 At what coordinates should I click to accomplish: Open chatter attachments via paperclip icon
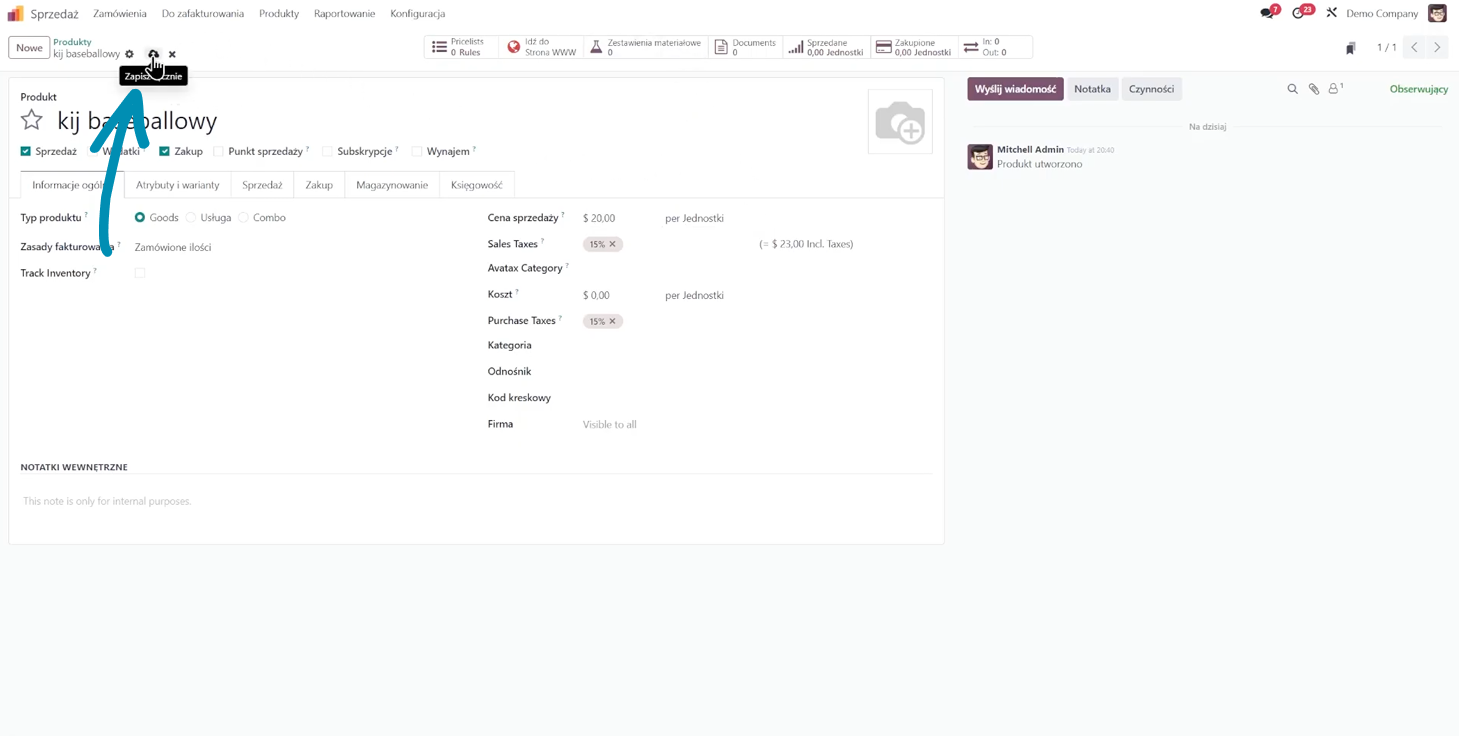(x=1314, y=89)
